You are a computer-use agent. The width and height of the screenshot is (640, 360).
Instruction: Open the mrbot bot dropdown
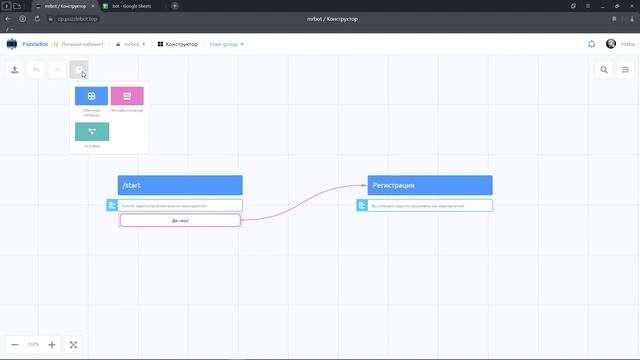coord(131,44)
